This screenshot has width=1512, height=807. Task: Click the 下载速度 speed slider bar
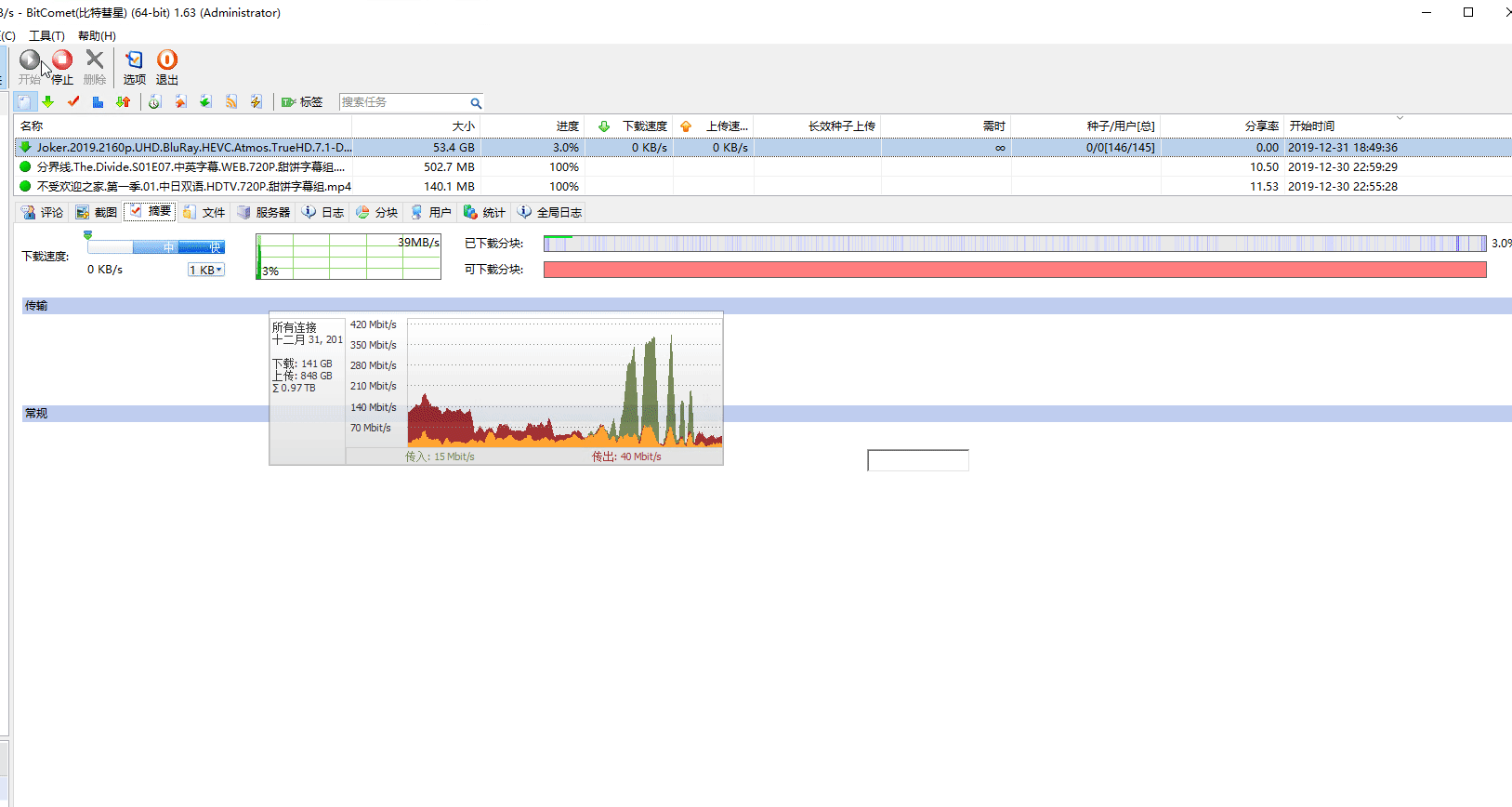coord(155,247)
